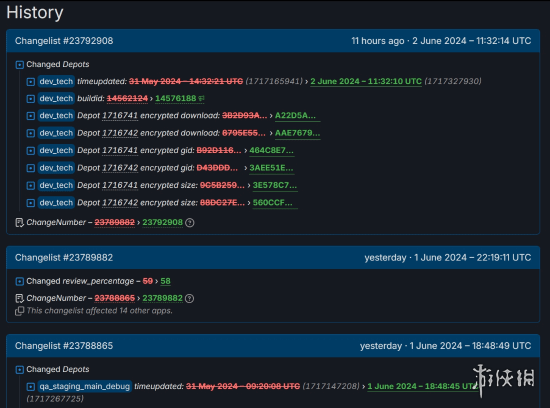550x408 pixels.
Task: Click square icon on Depot 1716742 encrypted gid row
Action: [x=31, y=168]
